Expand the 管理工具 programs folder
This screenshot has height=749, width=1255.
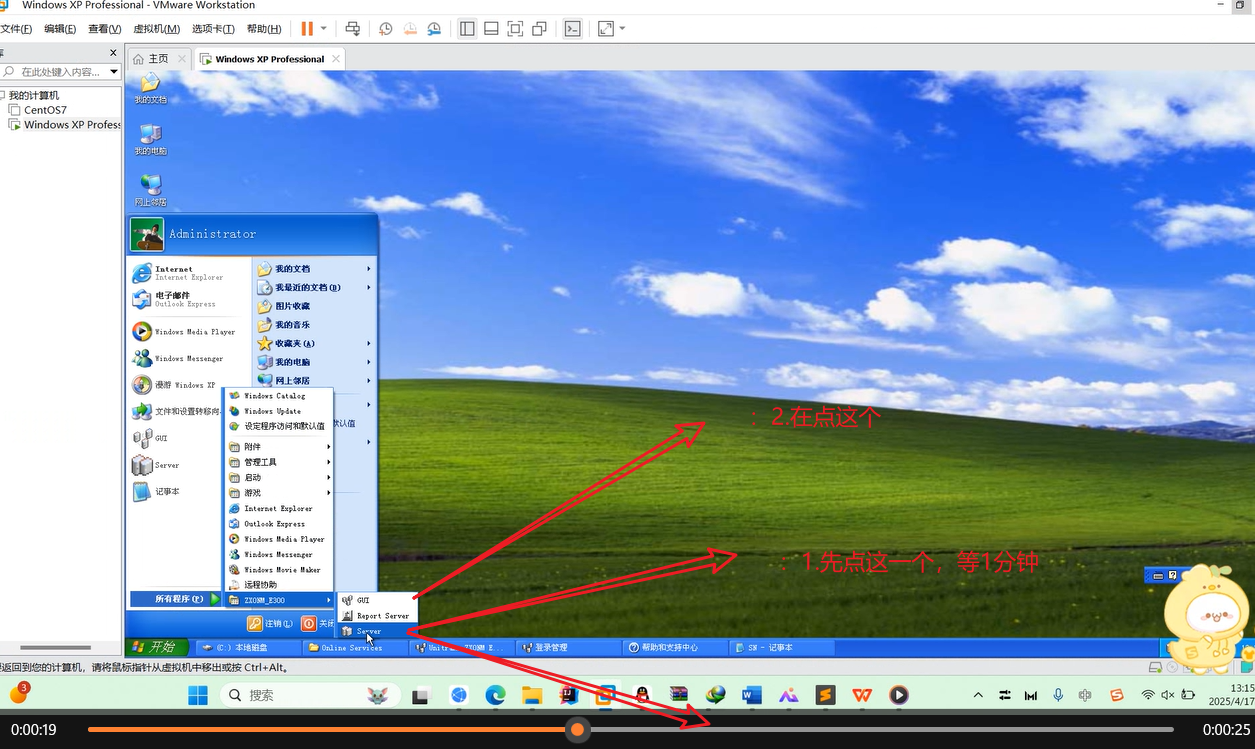tap(279, 462)
